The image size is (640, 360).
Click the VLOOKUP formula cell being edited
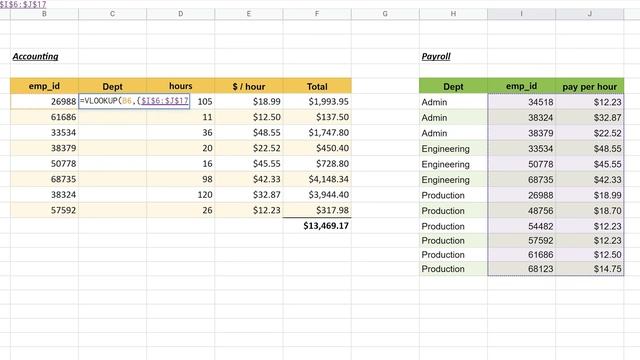pos(134,101)
